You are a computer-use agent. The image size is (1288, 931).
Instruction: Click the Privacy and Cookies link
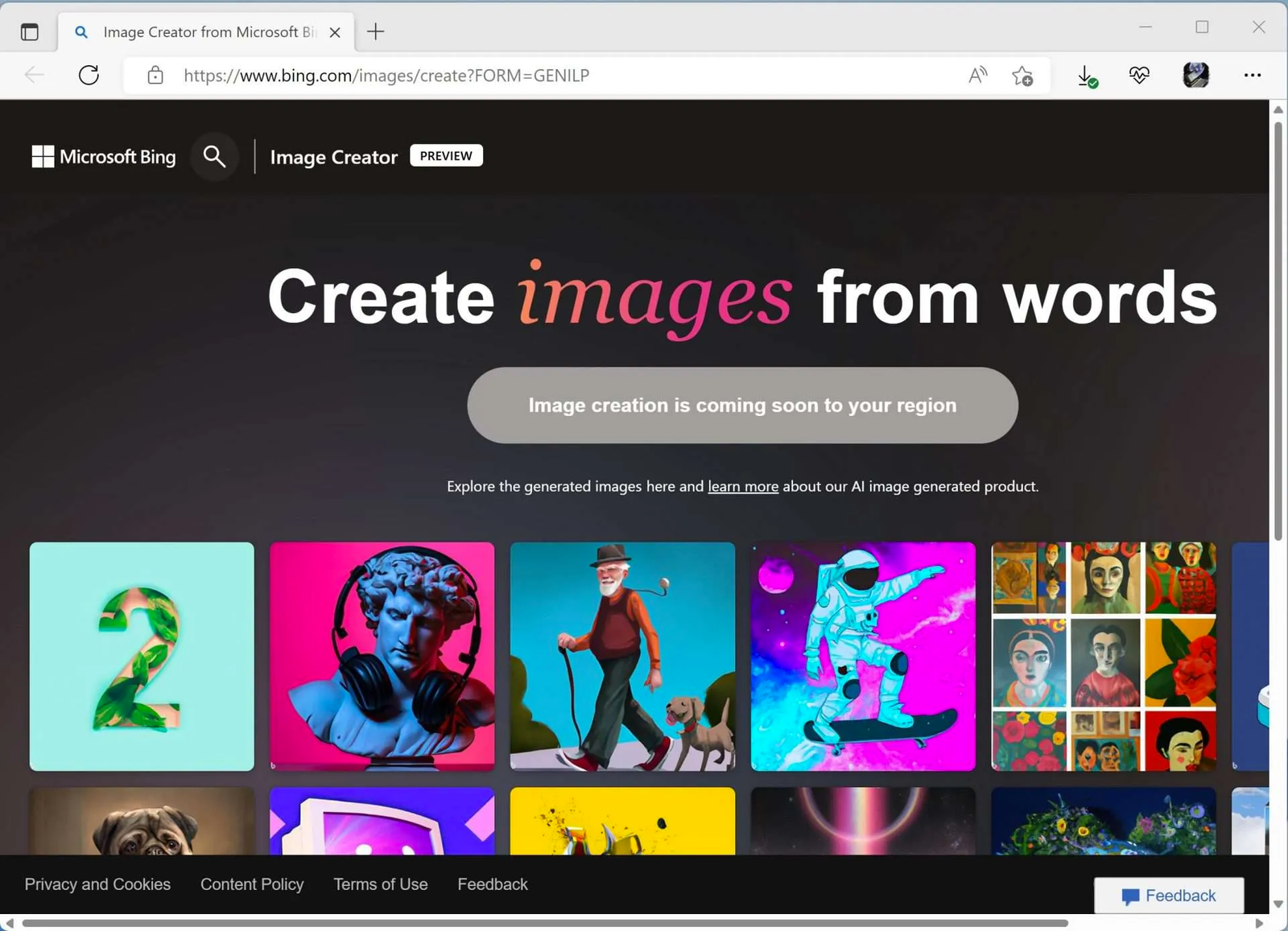tap(97, 884)
